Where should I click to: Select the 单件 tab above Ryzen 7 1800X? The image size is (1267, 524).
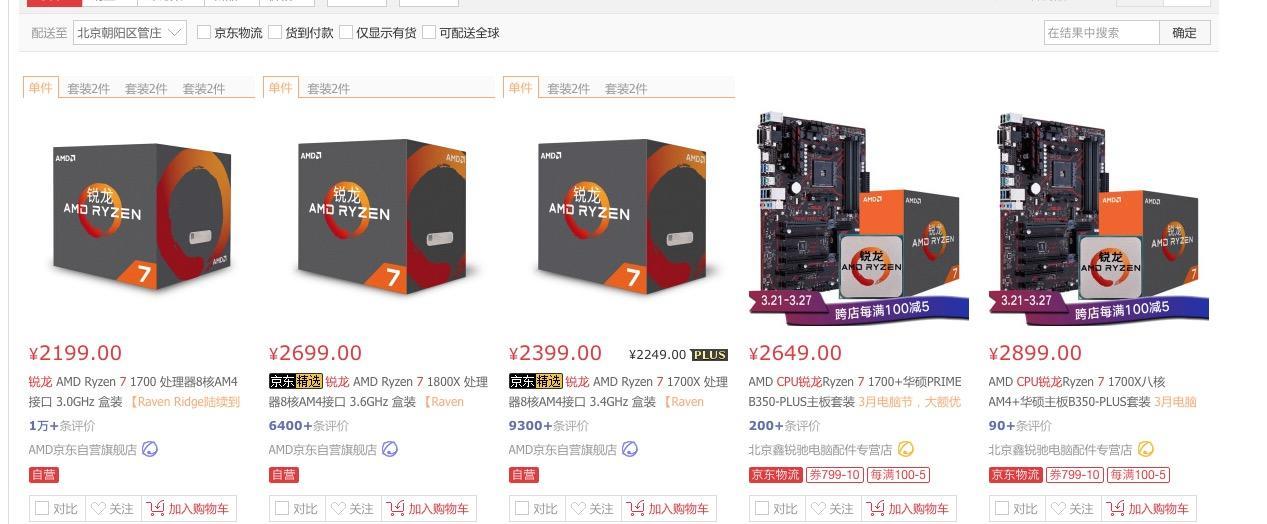(280, 87)
